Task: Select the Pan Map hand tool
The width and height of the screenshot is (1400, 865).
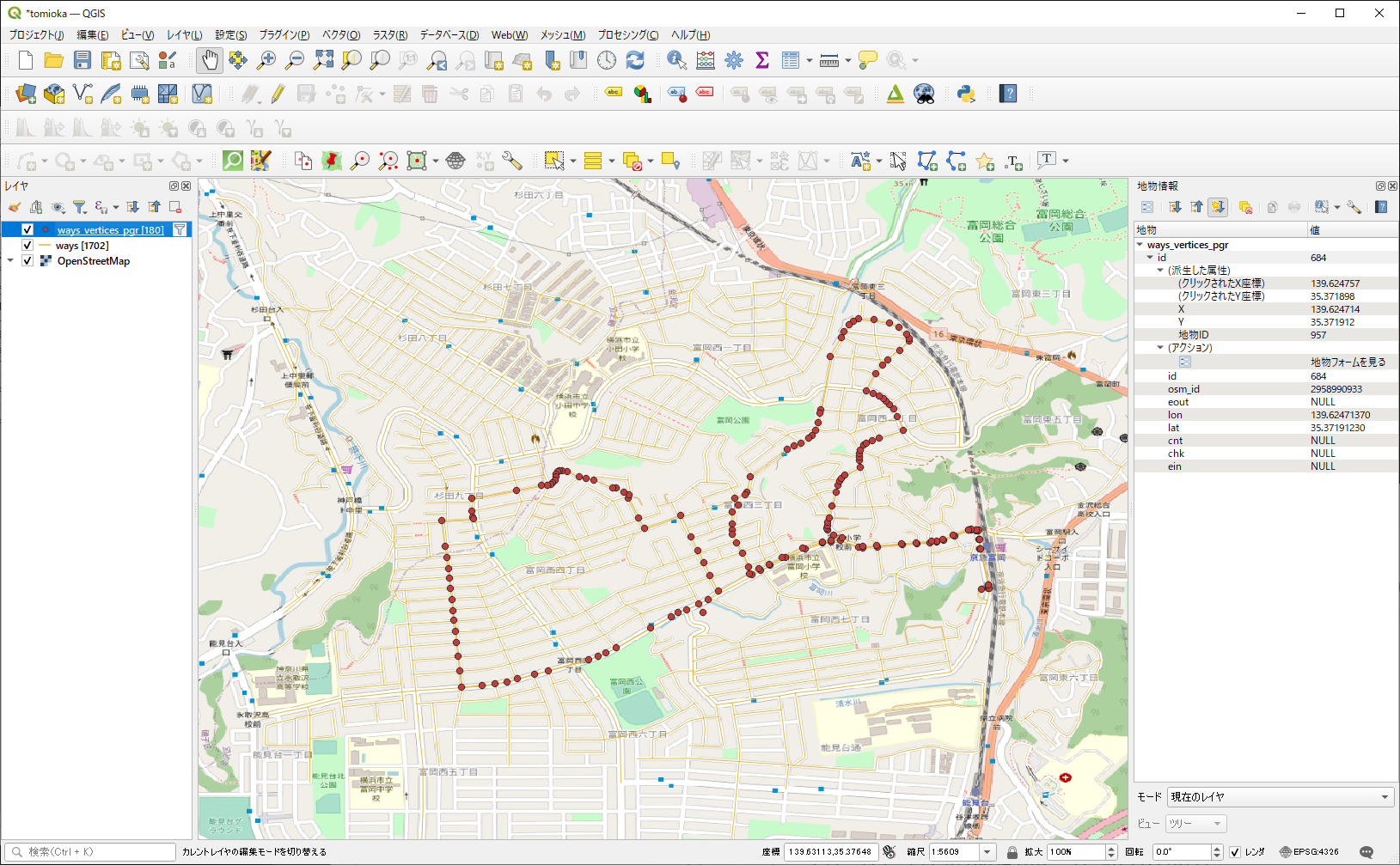Action: click(x=210, y=60)
